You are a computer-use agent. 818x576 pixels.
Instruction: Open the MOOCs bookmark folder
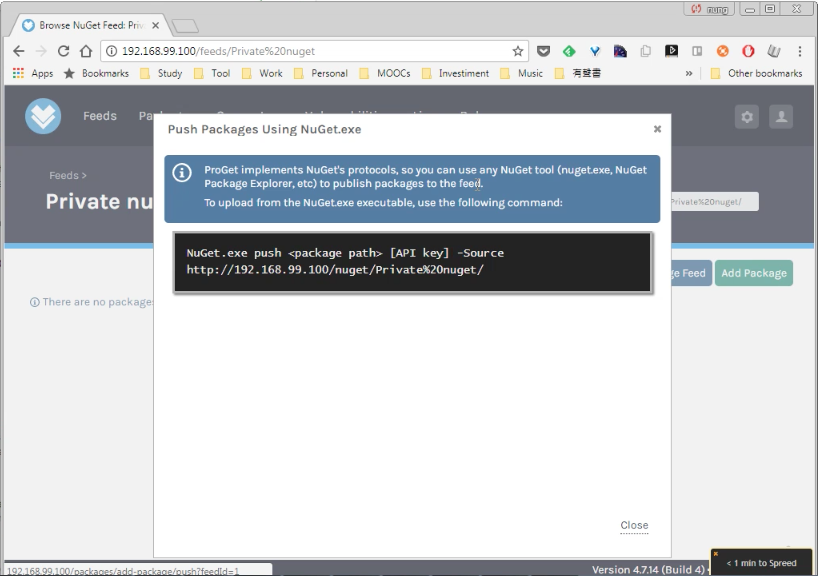click(385, 74)
